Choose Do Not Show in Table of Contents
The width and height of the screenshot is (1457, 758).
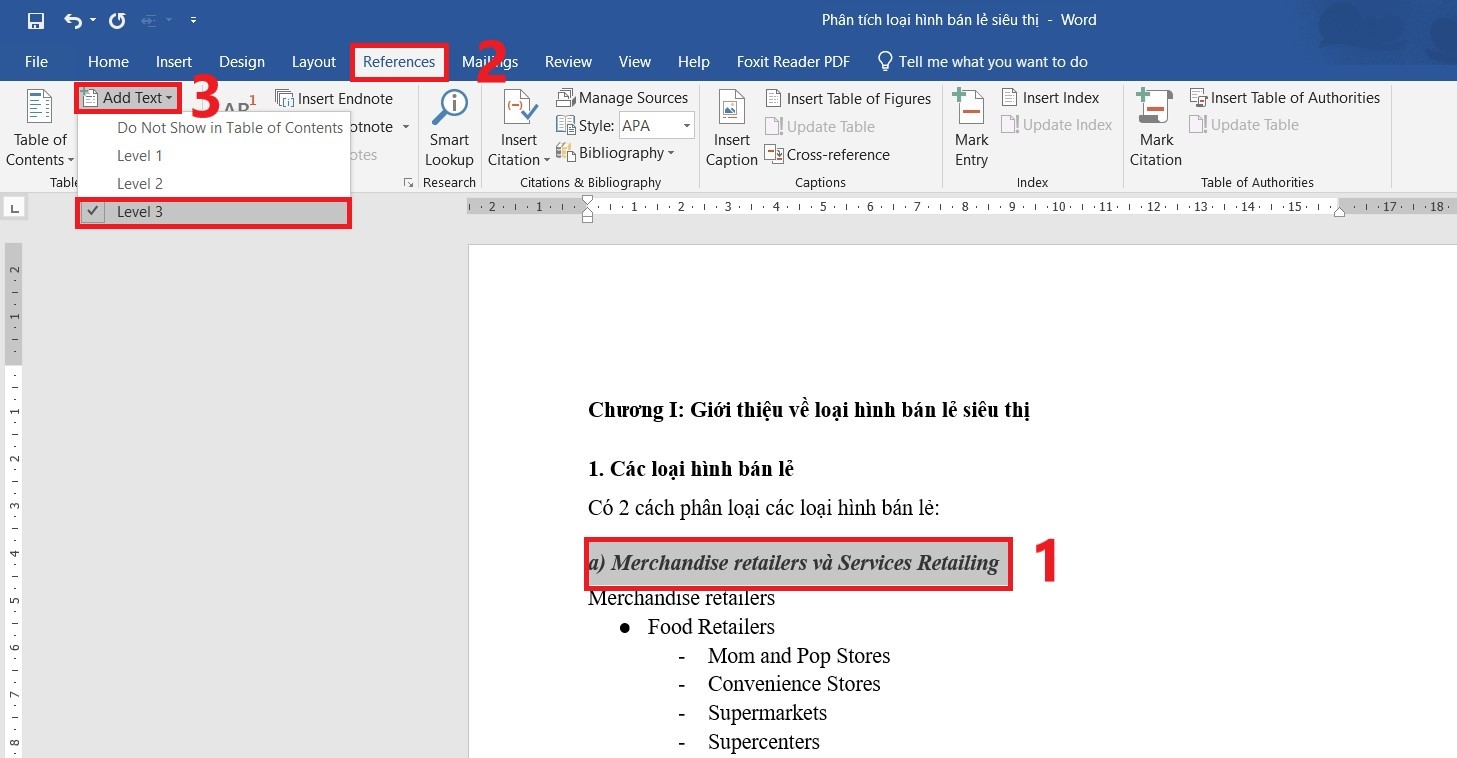tap(214, 128)
